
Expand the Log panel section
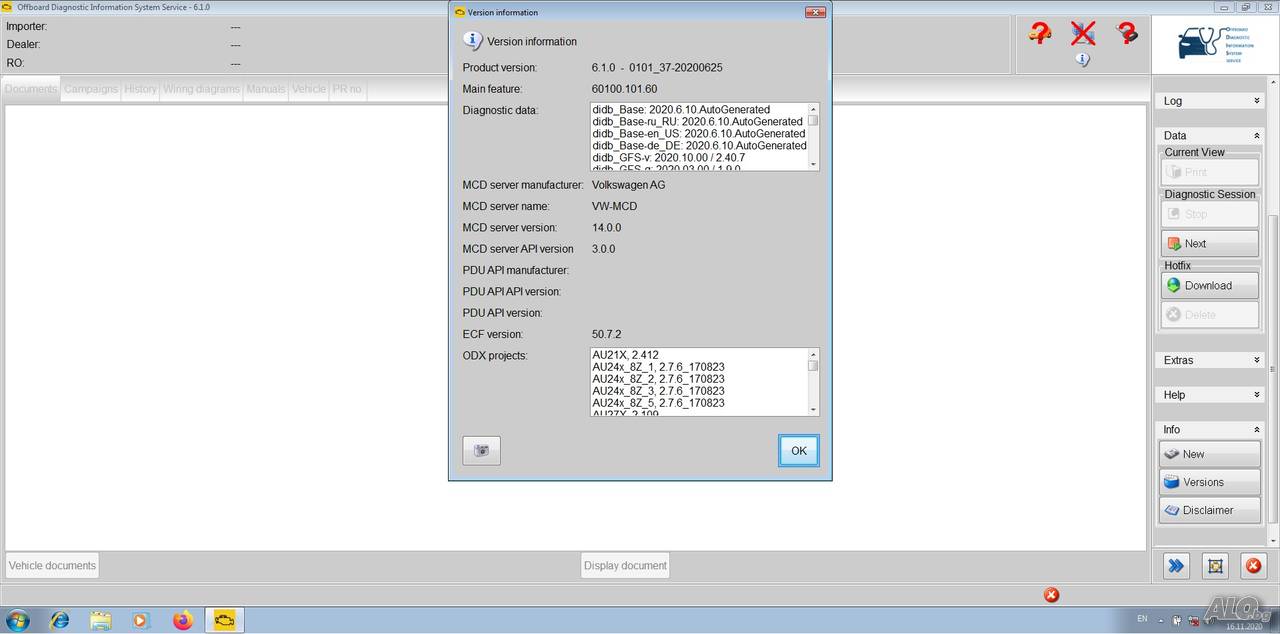tap(1210, 101)
